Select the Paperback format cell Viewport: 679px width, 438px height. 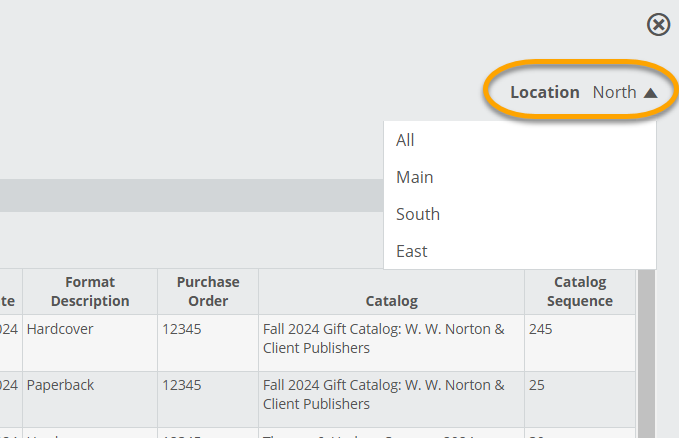[61, 385]
